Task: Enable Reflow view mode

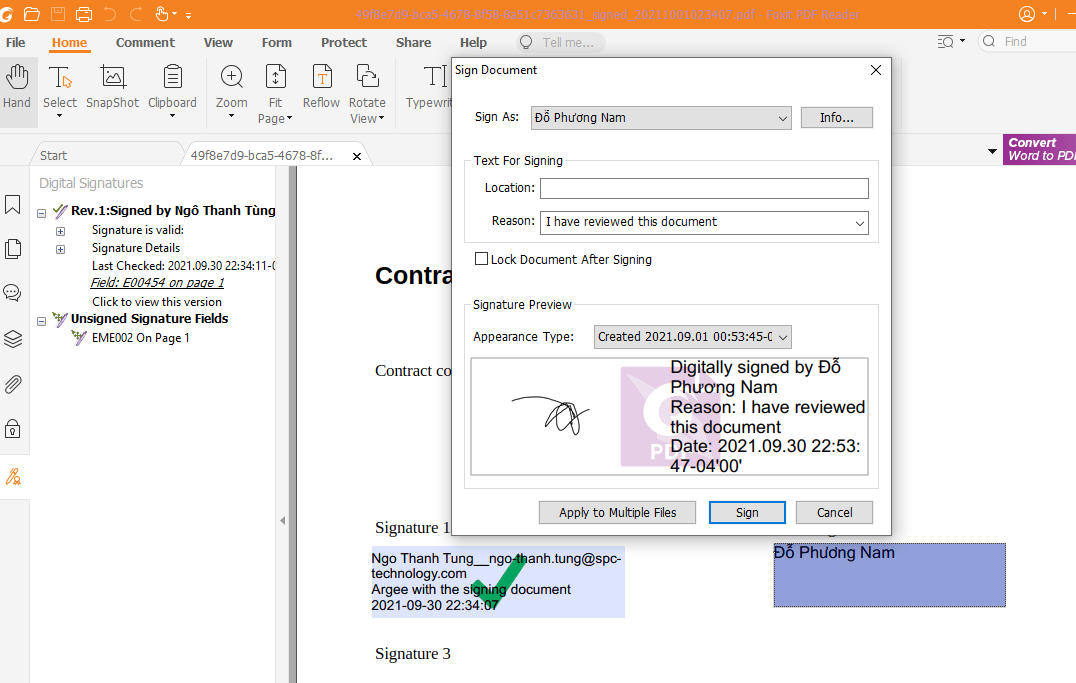Action: click(321, 90)
